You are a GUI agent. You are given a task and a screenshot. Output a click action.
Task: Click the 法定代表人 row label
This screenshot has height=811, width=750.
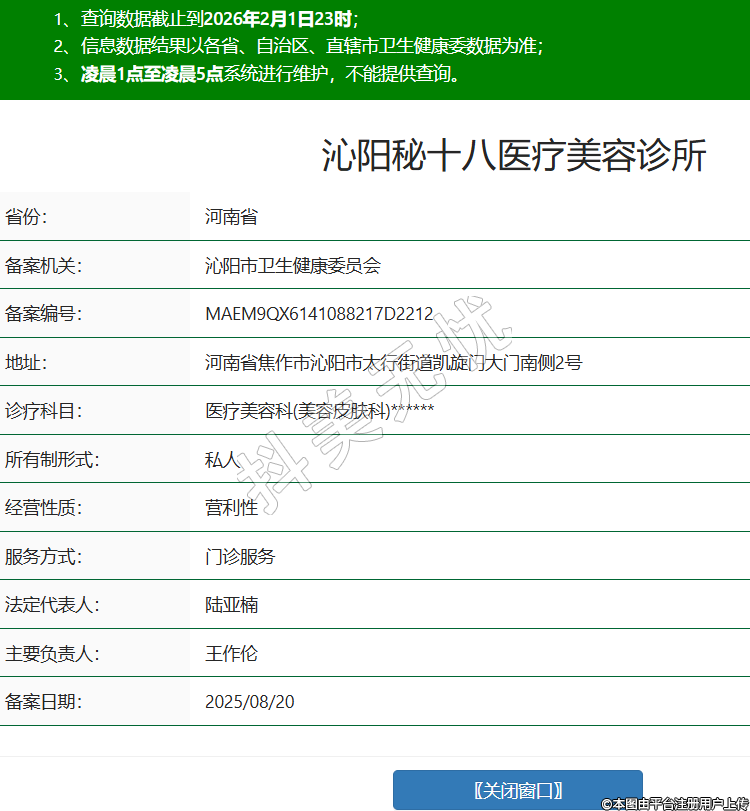pos(53,605)
